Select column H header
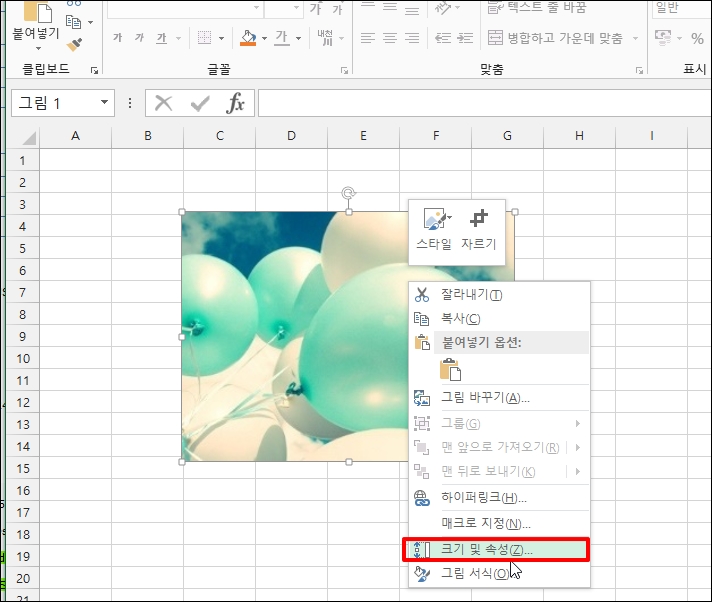The width and height of the screenshot is (712, 602). 579,136
